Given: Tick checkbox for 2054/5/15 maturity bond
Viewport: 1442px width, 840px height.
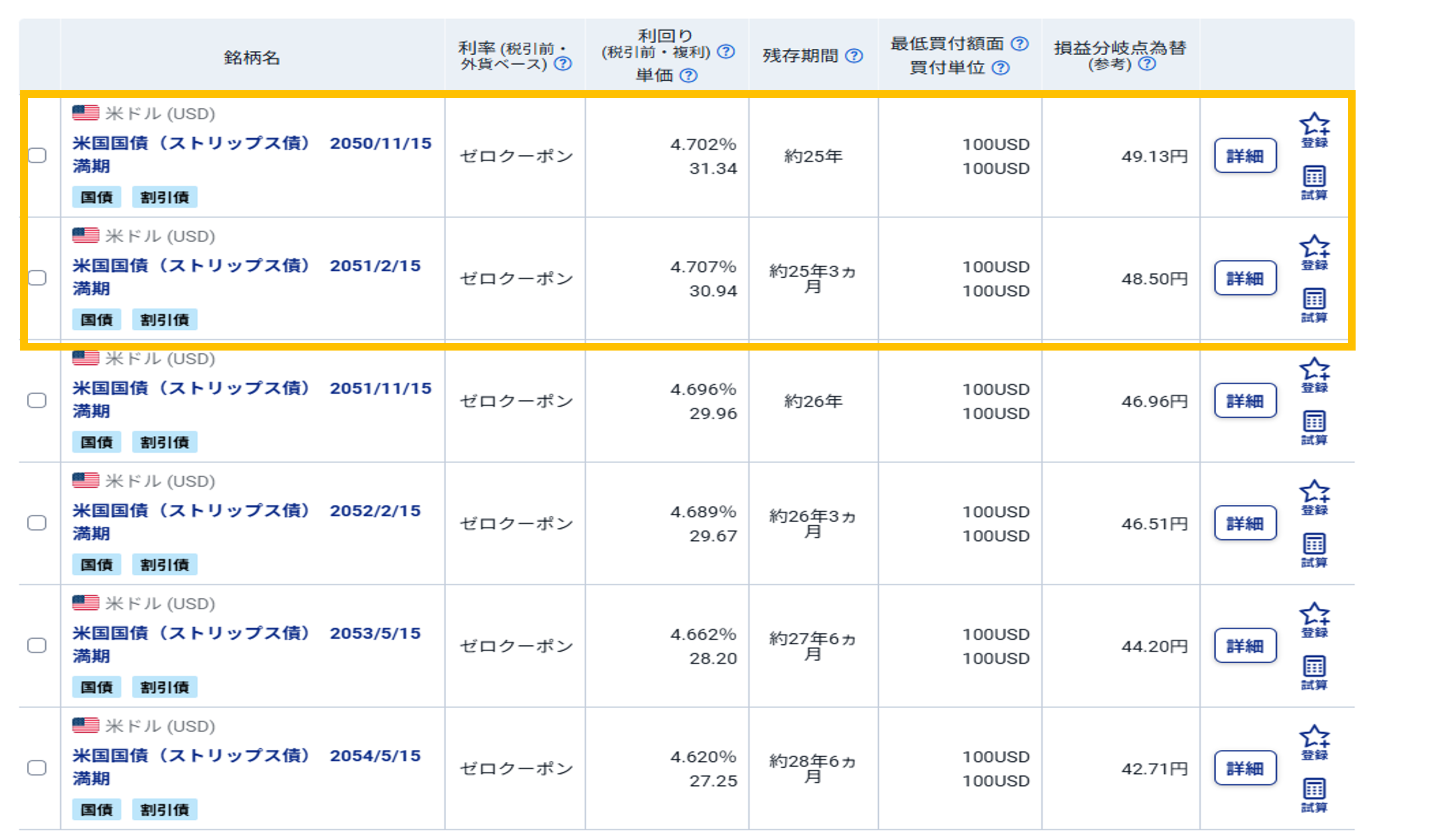Looking at the screenshot, I should coord(37,768).
